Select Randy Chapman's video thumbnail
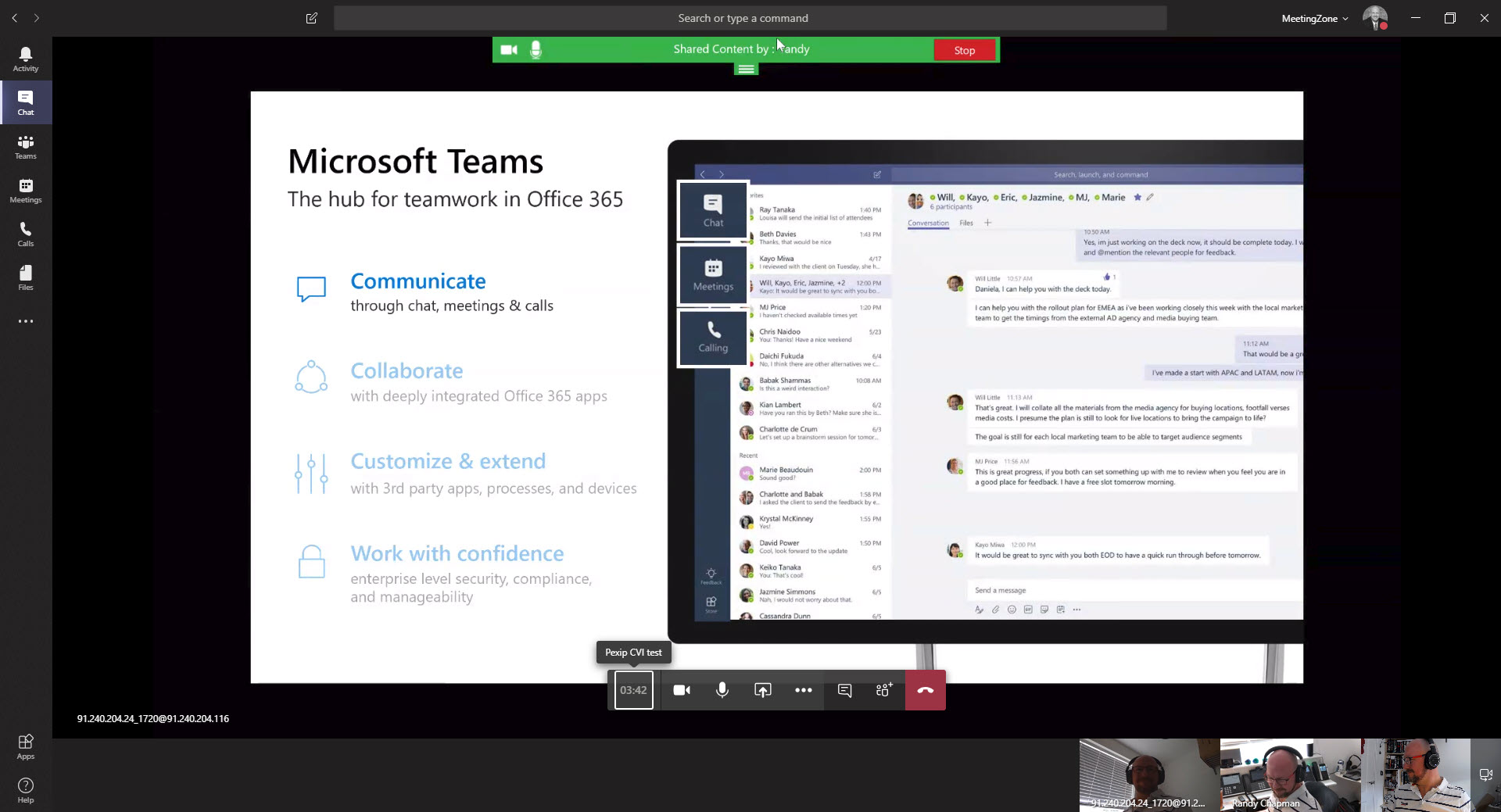 tap(1290, 774)
